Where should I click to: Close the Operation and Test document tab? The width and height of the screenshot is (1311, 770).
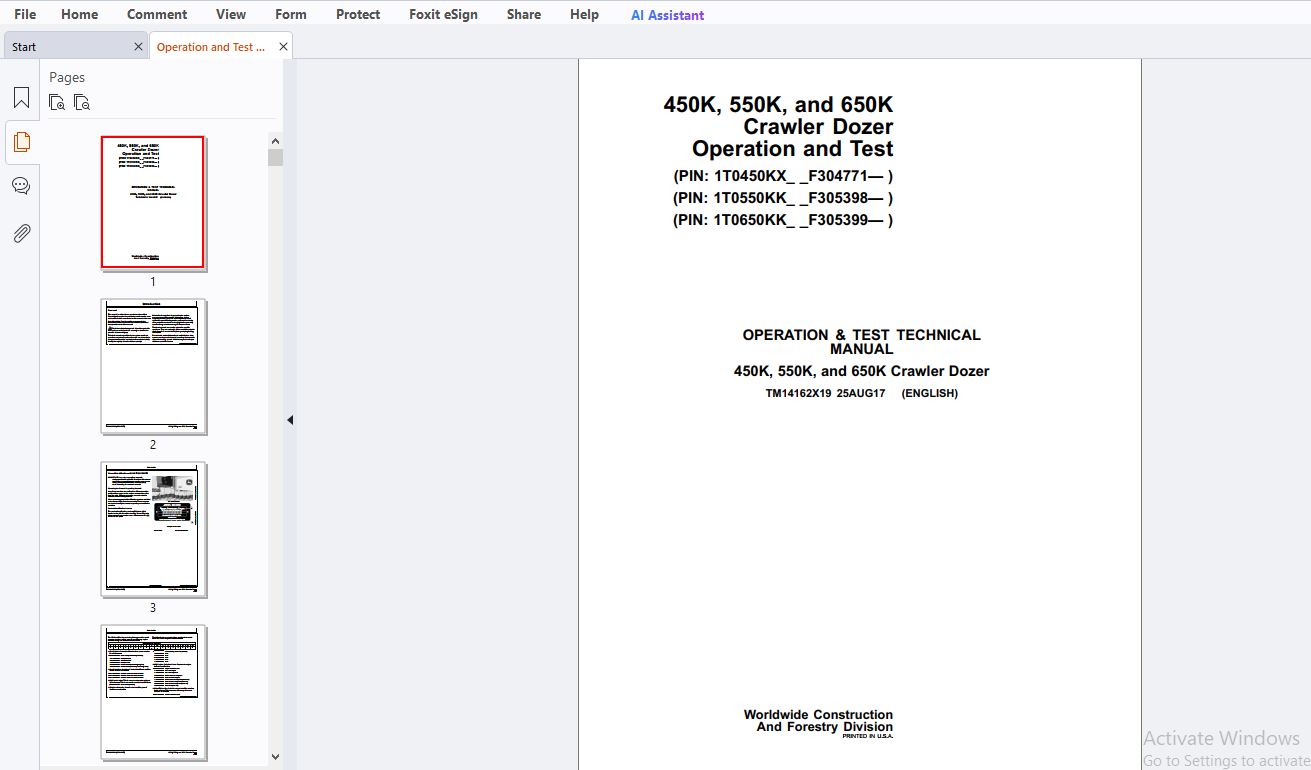click(x=283, y=47)
